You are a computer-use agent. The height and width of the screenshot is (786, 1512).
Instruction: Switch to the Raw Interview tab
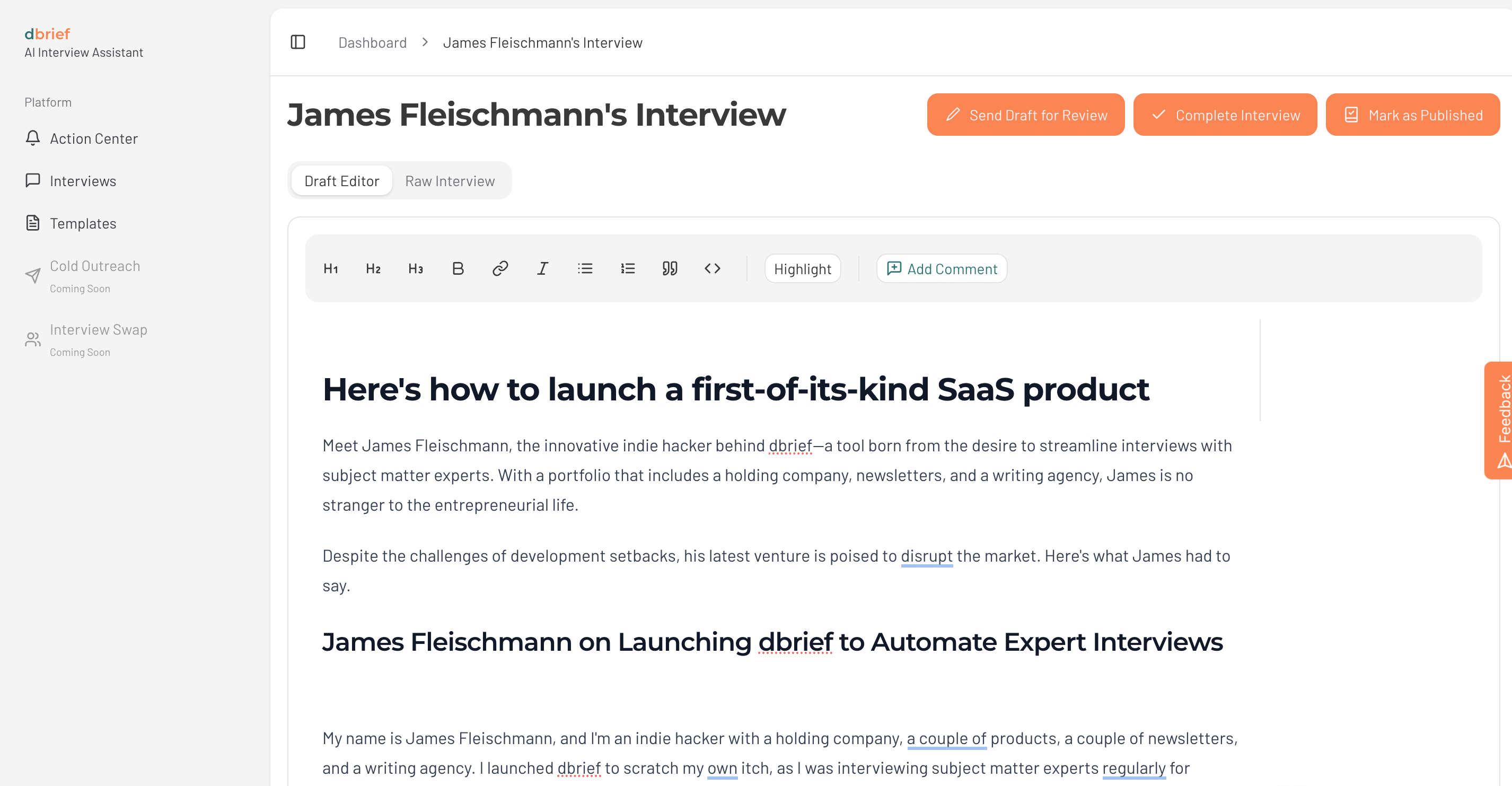coord(450,181)
